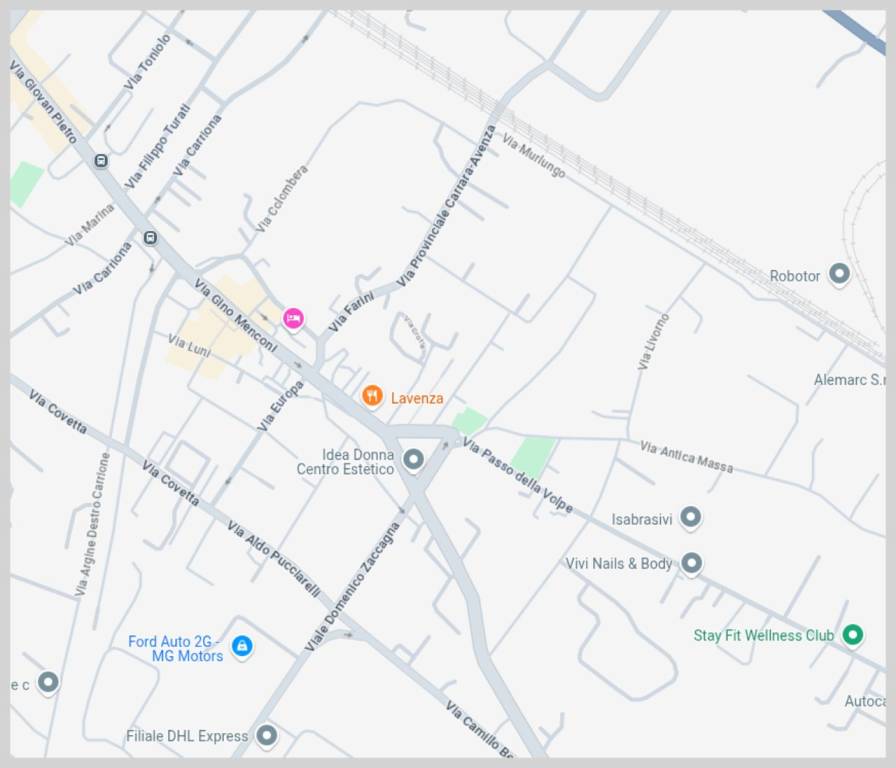Viewport: 896px width, 768px height.
Task: Select the blue Ford Auto 2G car icon
Action: (x=242, y=647)
